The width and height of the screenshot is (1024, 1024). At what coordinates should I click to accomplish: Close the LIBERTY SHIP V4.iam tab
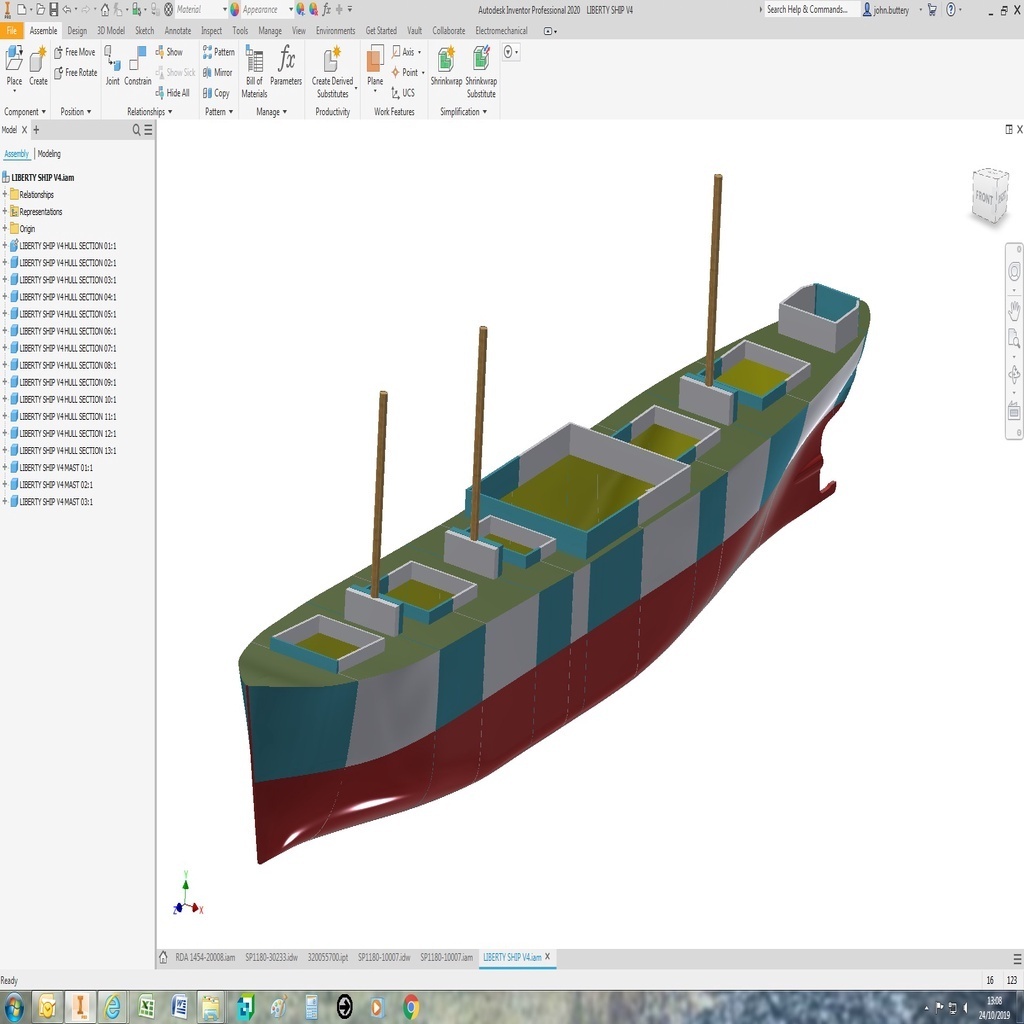click(547, 956)
